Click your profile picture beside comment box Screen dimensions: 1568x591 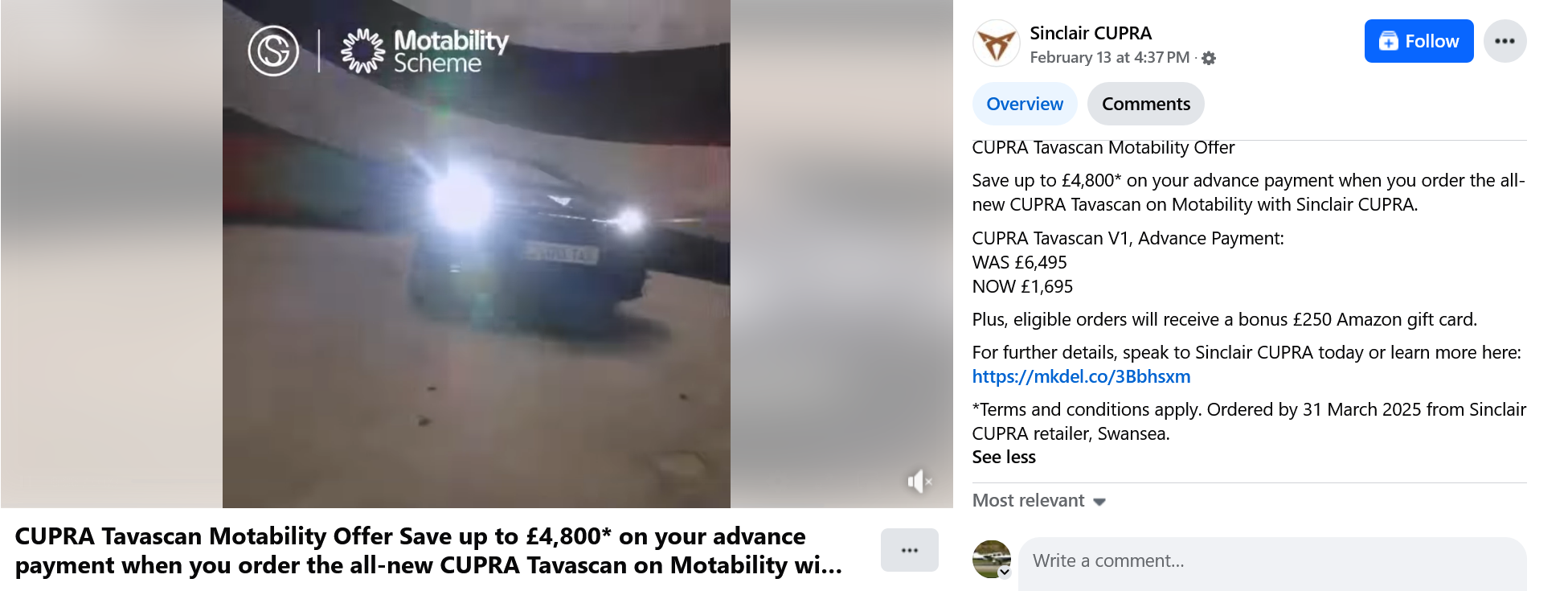coord(992,559)
